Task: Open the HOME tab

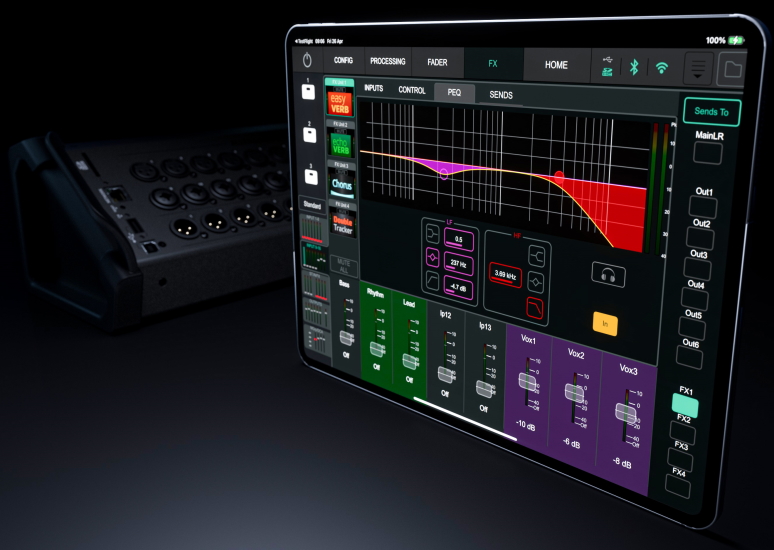Action: pos(556,65)
